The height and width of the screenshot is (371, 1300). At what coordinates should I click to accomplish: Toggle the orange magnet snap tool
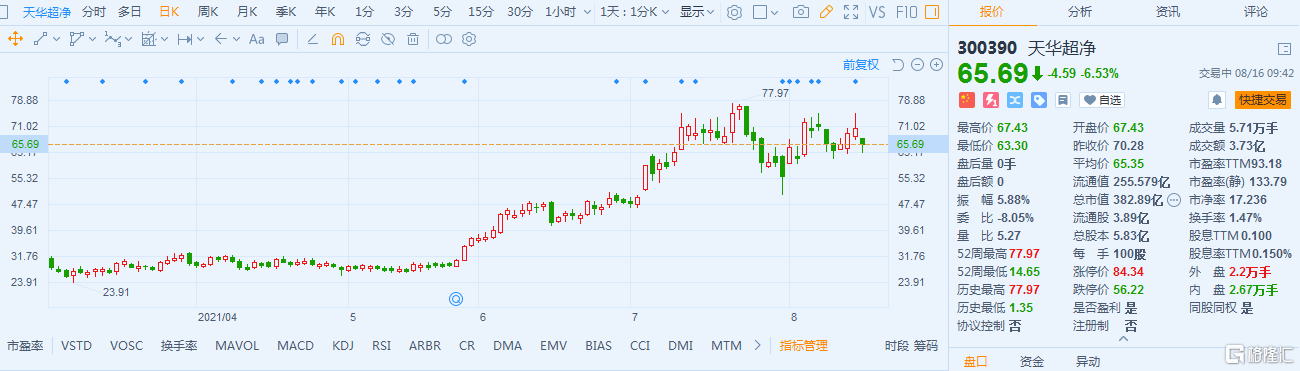click(337, 39)
